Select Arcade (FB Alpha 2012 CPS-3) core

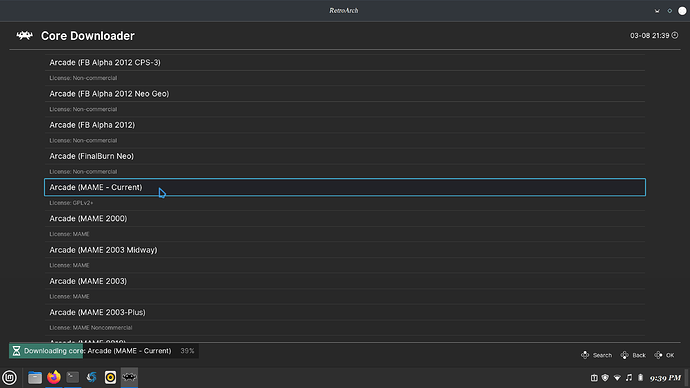[345, 62]
